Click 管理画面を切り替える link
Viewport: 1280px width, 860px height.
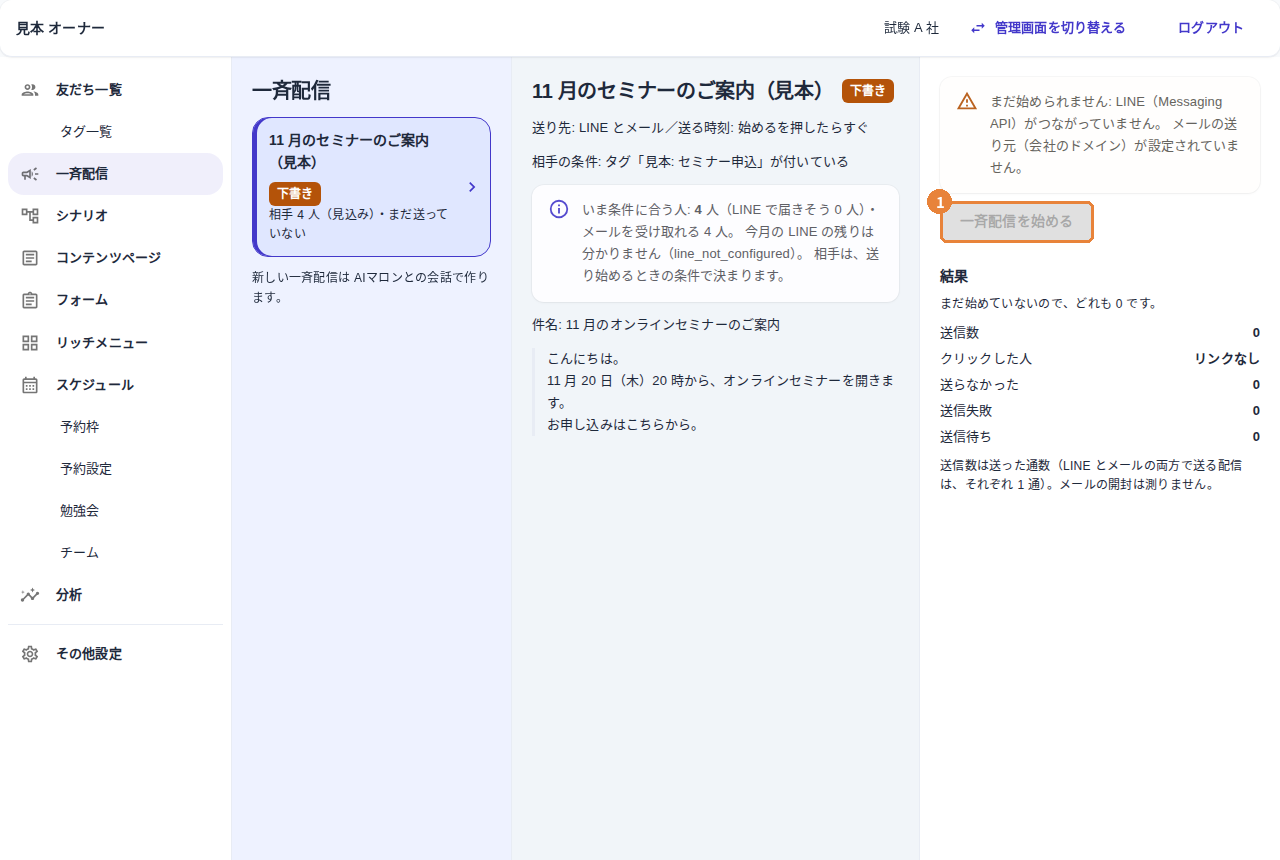1048,28
